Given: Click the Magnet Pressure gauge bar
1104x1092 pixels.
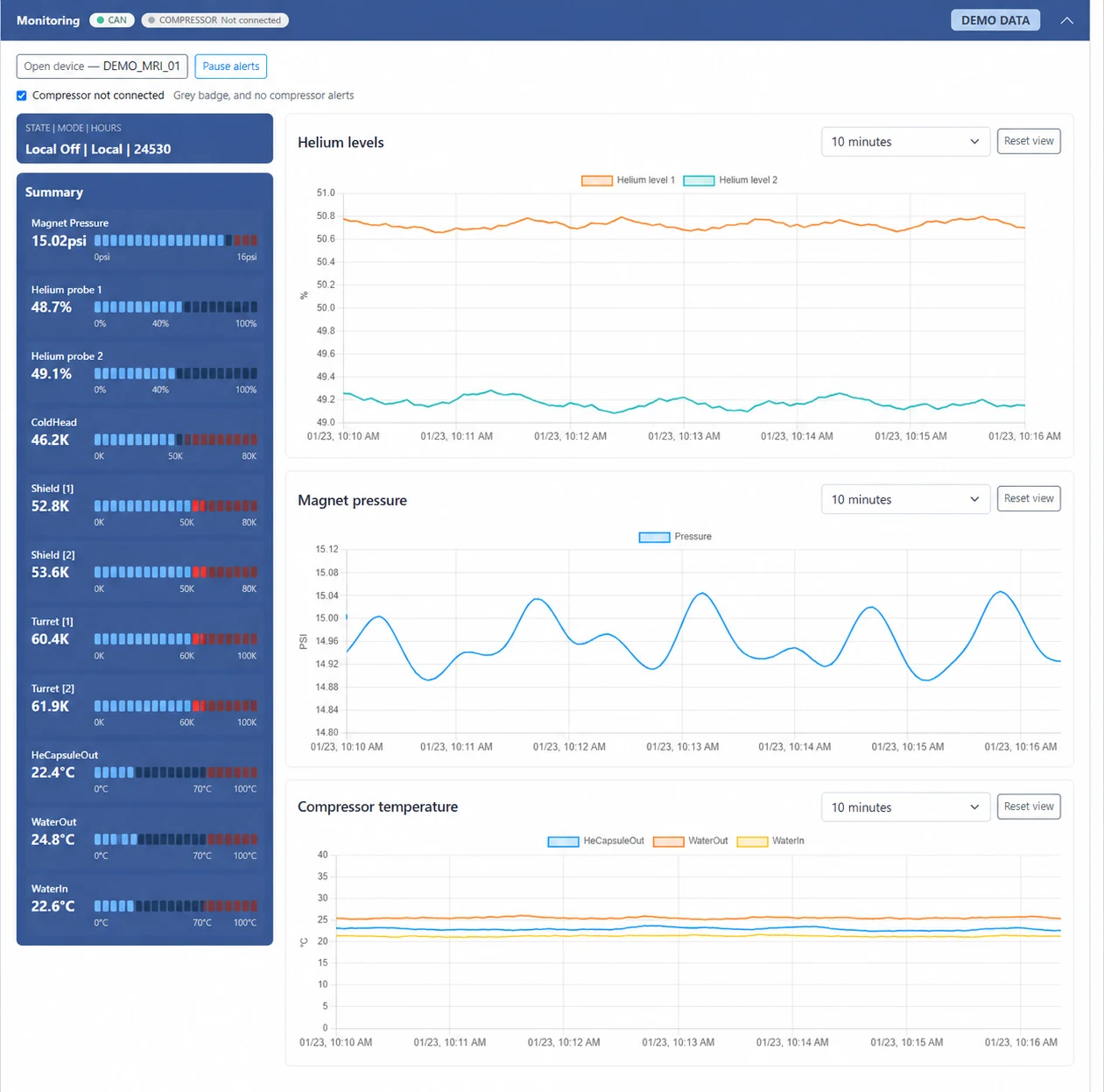Looking at the screenshot, I should (x=176, y=240).
